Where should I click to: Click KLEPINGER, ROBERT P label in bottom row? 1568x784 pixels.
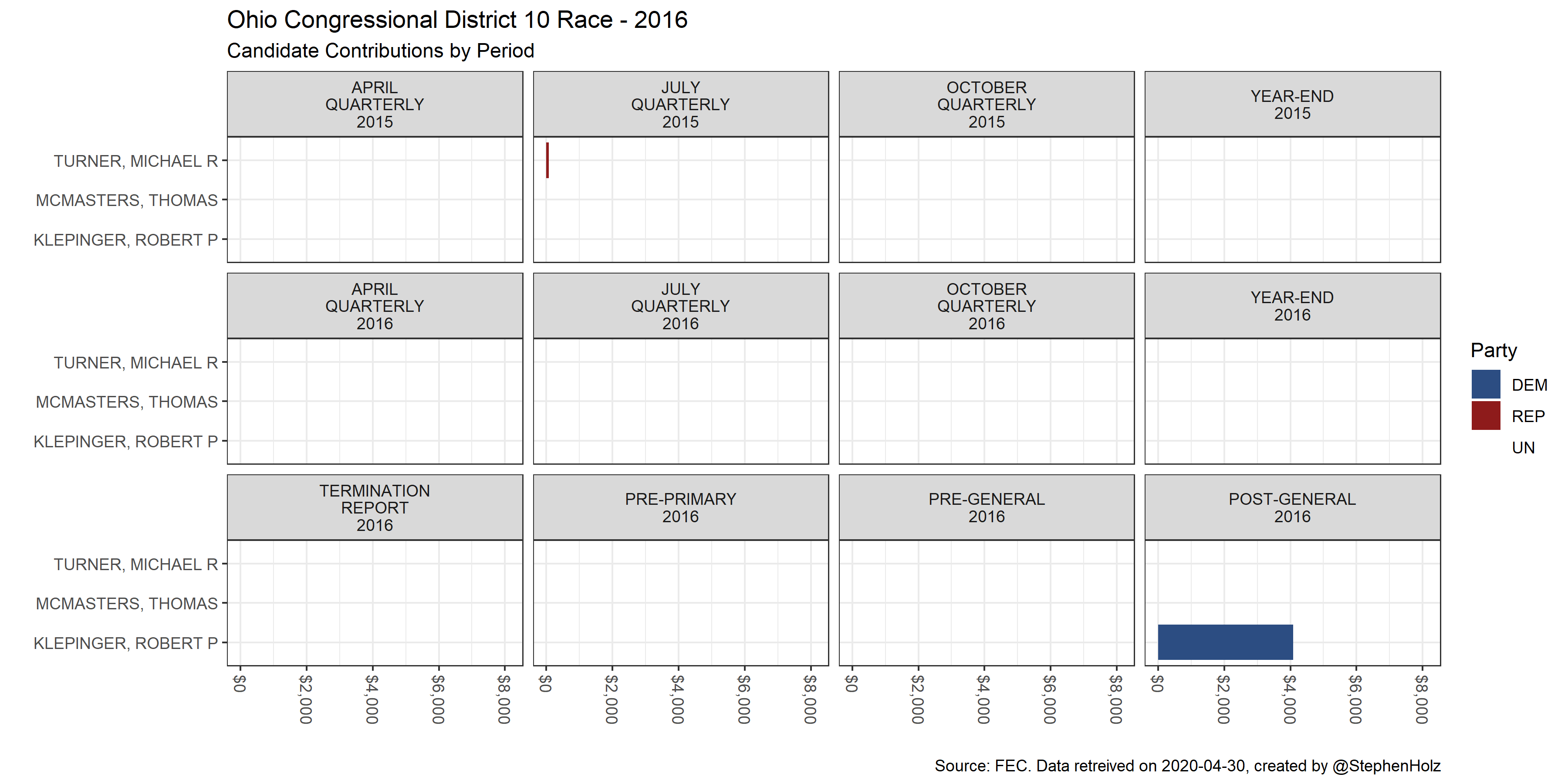click(x=125, y=643)
